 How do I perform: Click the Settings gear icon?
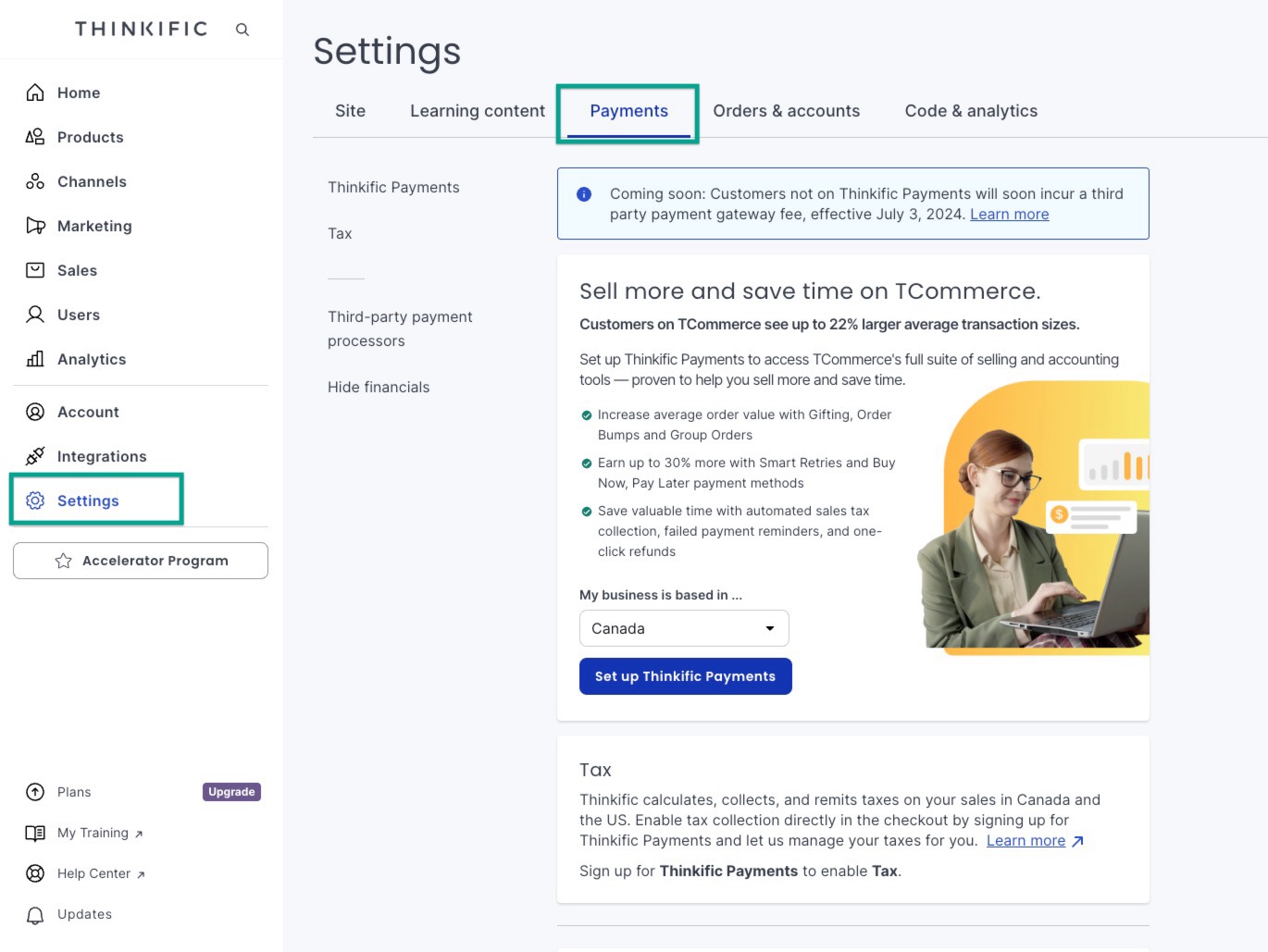pos(35,501)
